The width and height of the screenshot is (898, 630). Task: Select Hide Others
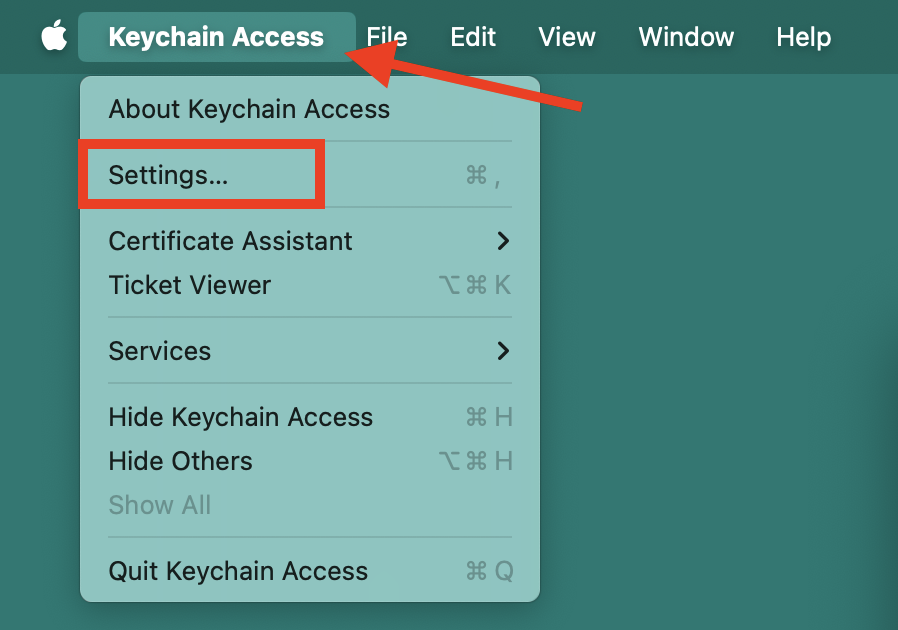pos(179,461)
